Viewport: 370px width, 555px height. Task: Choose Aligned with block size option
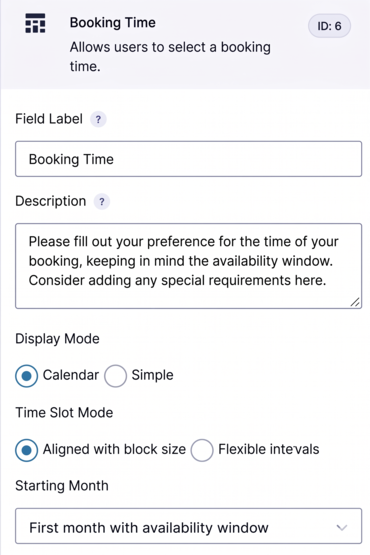click(x=27, y=450)
